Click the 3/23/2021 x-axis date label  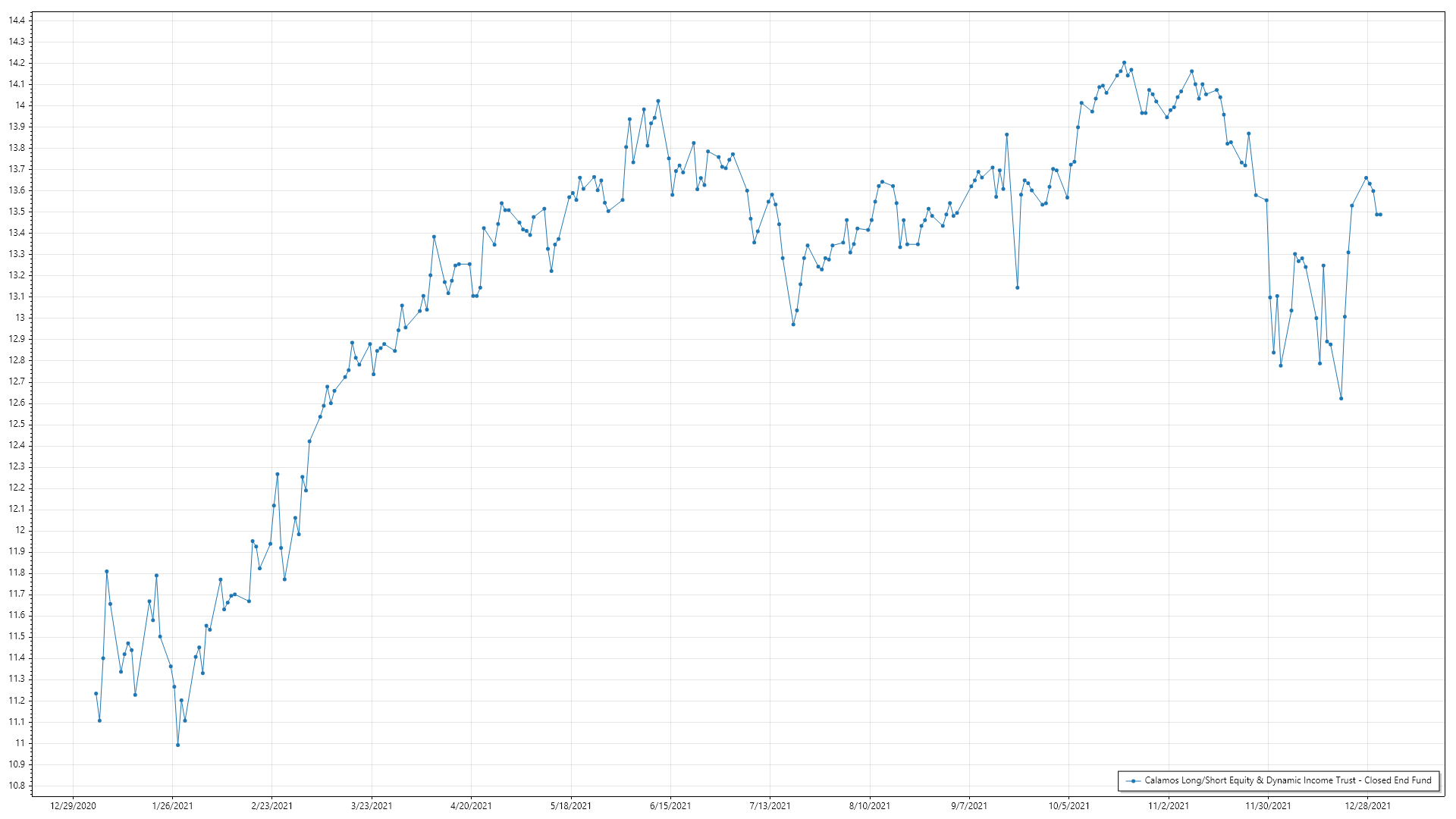coord(372,806)
